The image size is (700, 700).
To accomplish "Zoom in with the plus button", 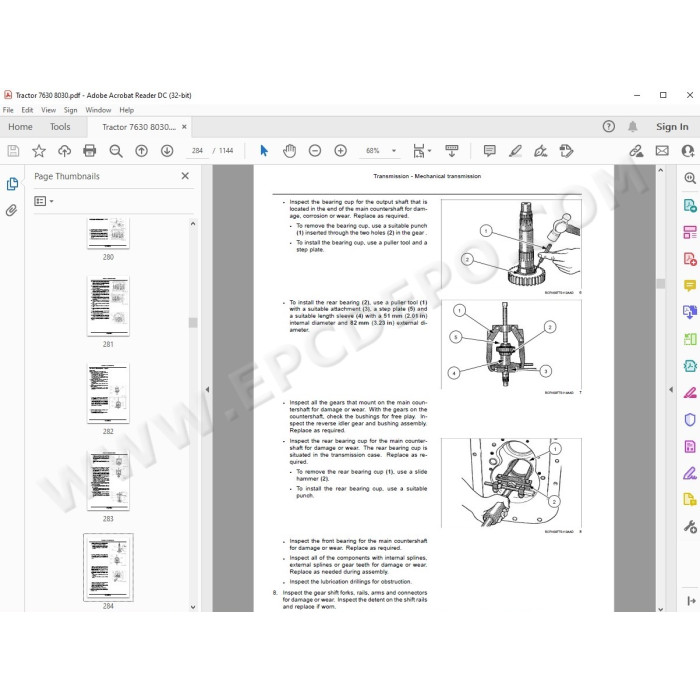I will 341,151.
